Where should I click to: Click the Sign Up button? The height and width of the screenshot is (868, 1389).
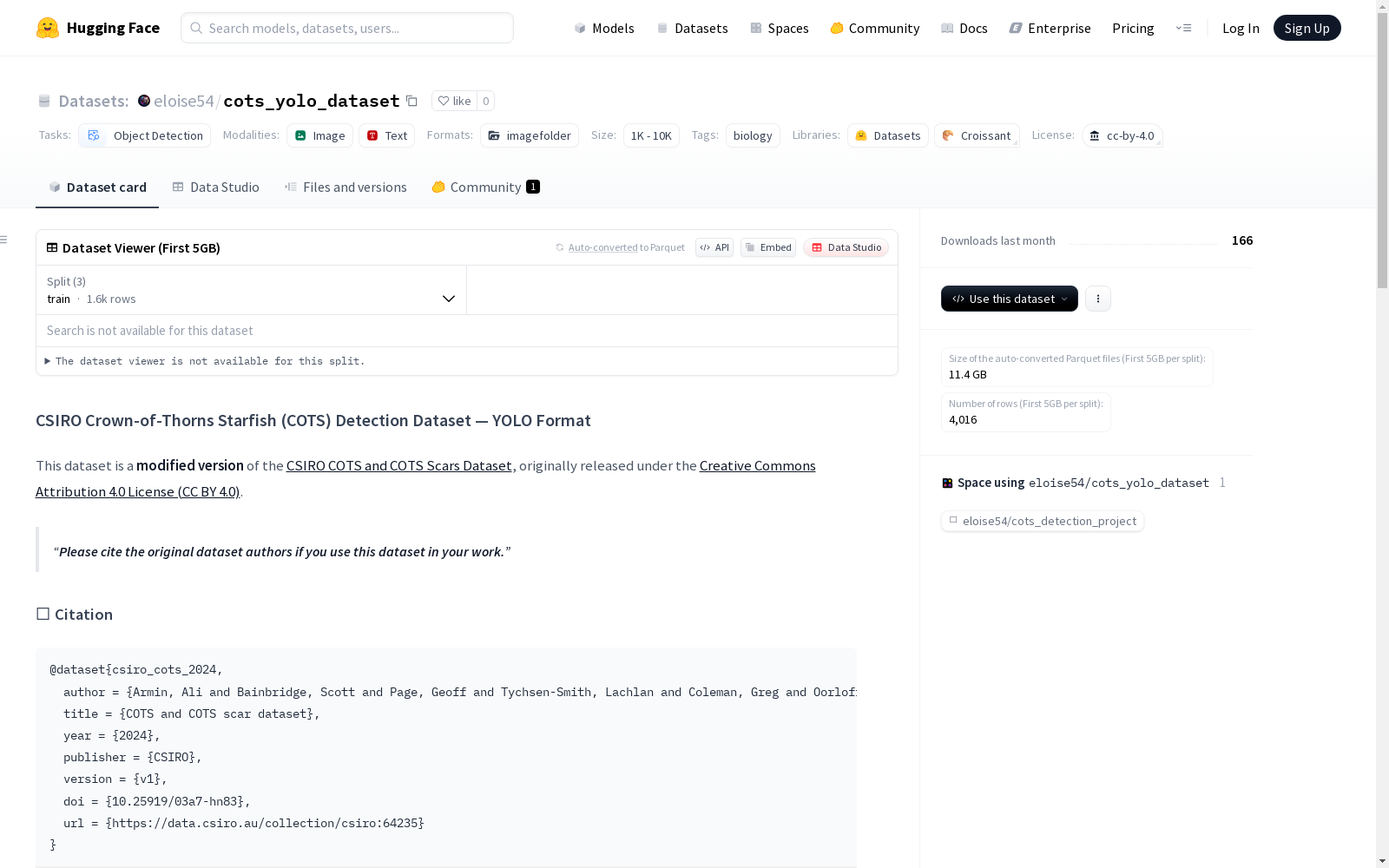point(1307,28)
